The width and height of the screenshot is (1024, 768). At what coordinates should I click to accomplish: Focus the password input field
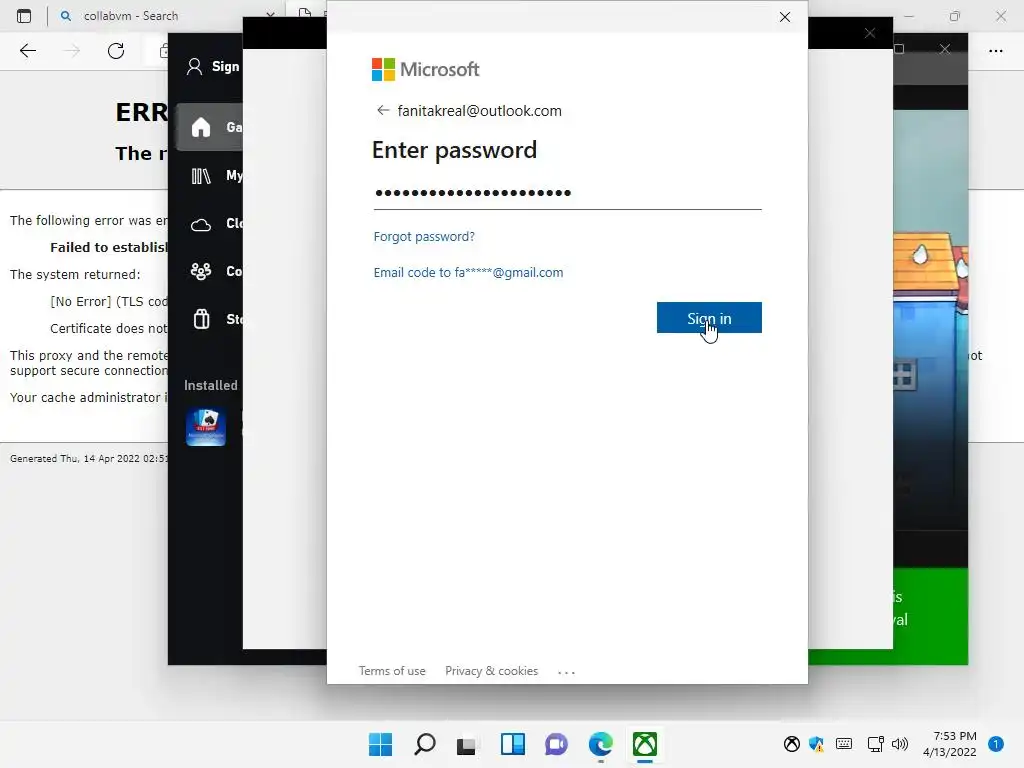pyautogui.click(x=567, y=193)
